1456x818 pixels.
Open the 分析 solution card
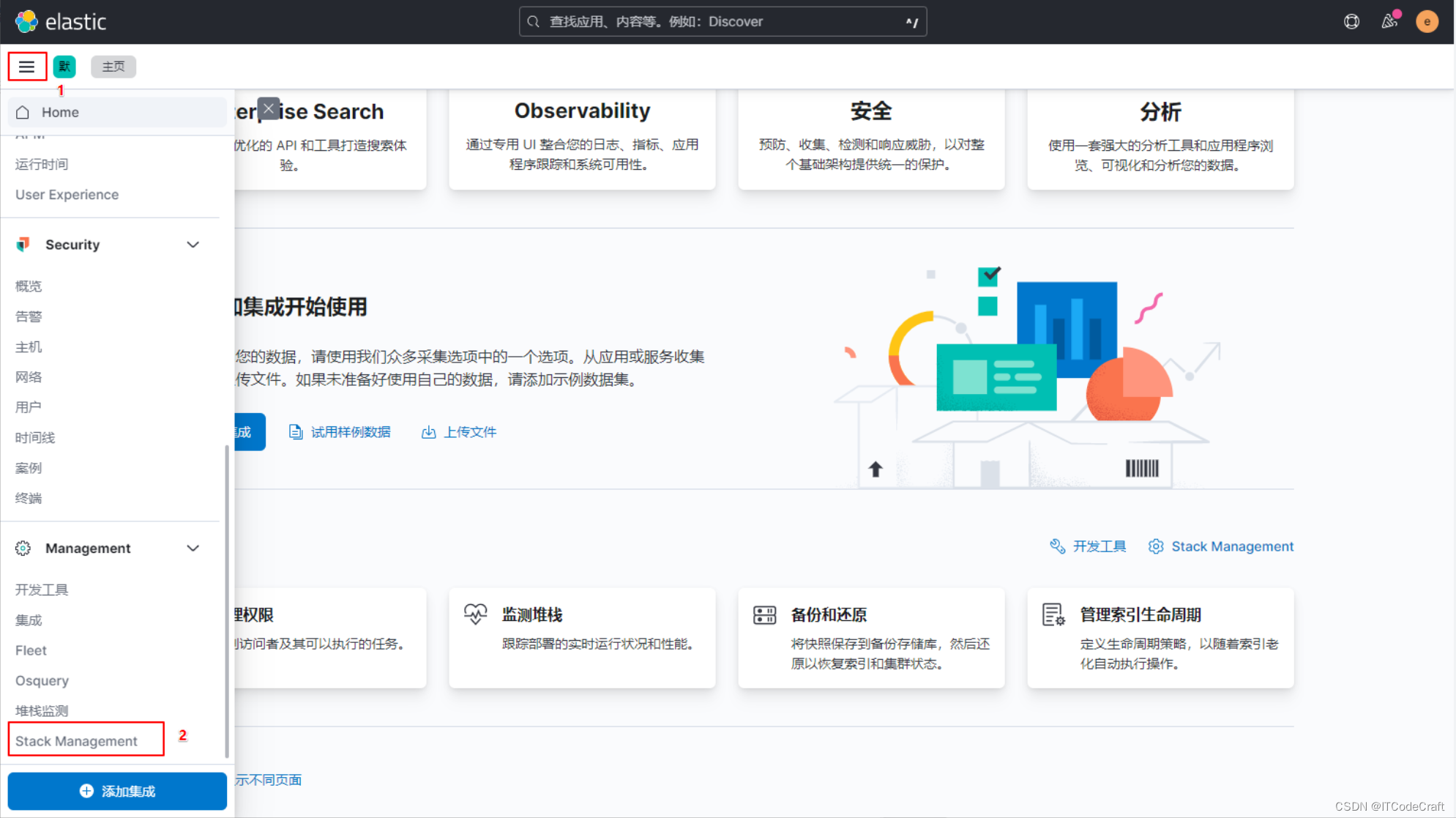point(1160,139)
